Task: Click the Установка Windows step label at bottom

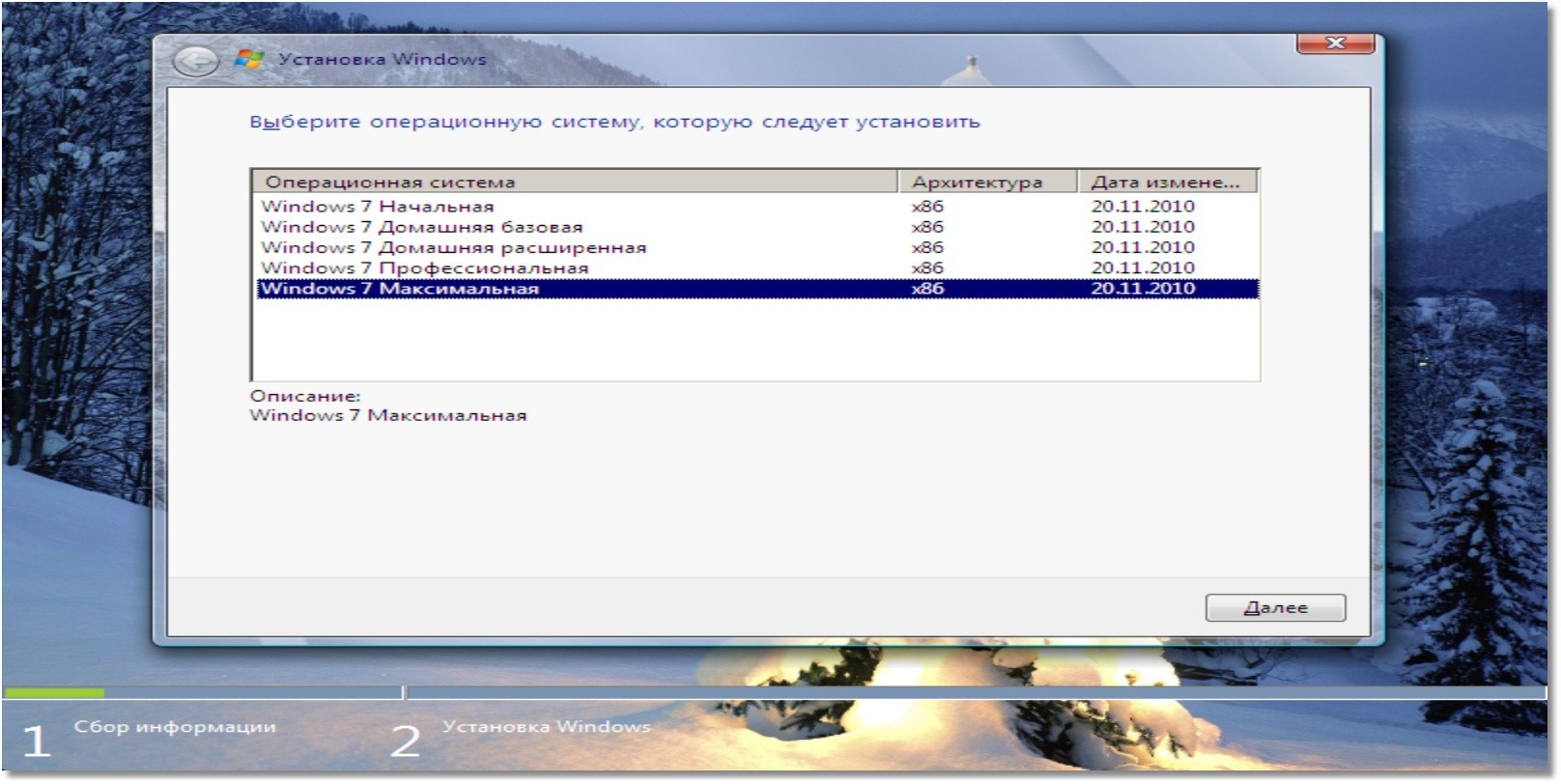Action: coord(546,726)
